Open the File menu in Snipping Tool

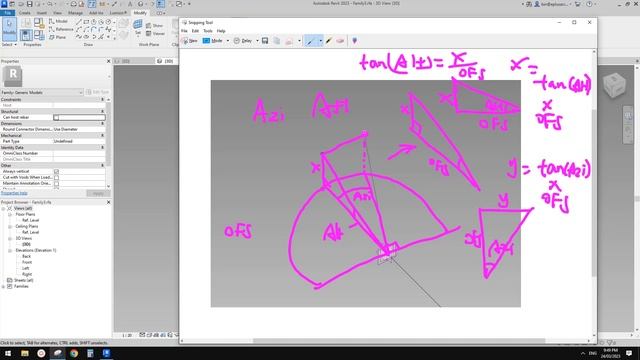click(184, 31)
